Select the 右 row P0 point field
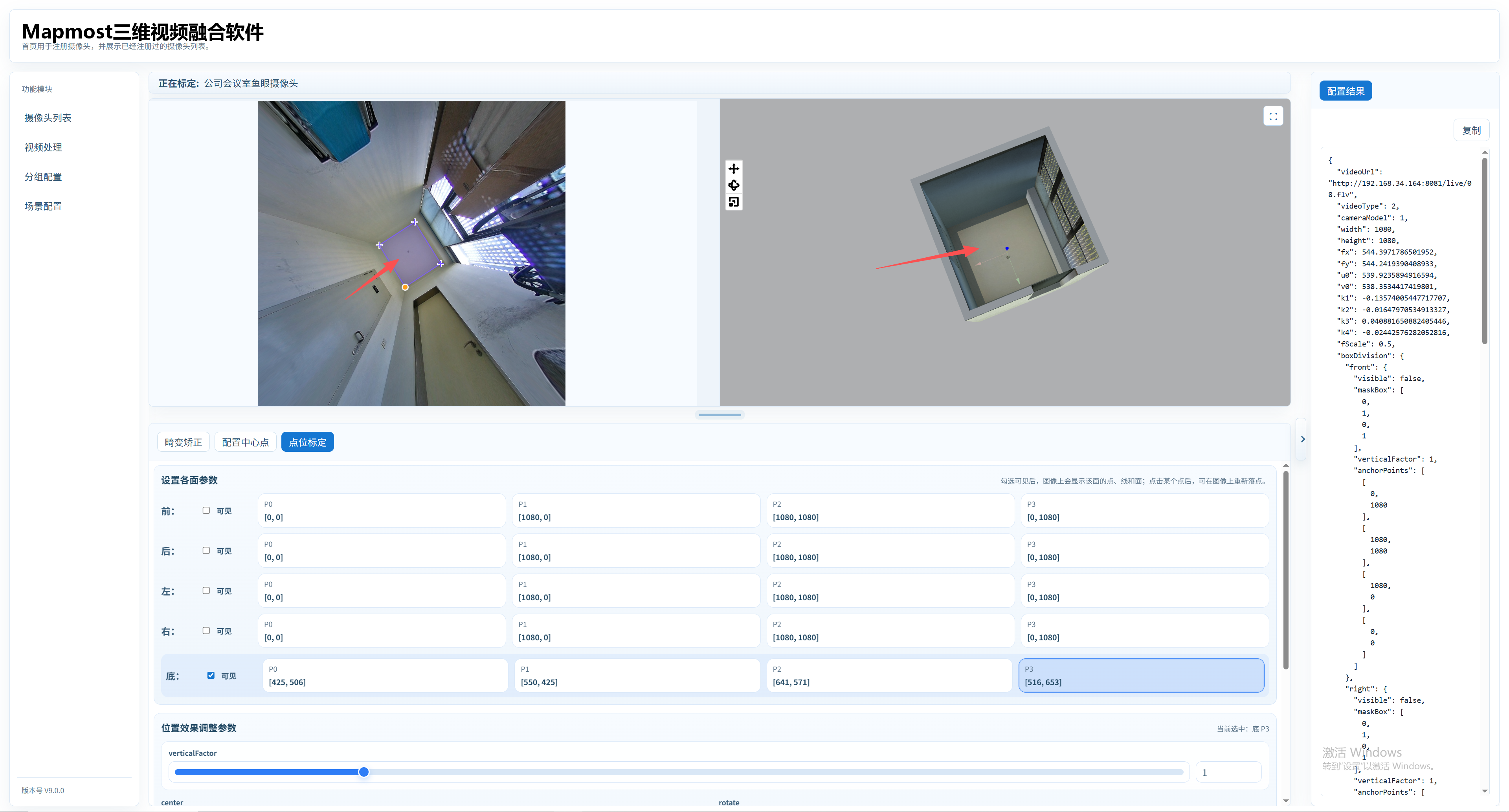 381,631
